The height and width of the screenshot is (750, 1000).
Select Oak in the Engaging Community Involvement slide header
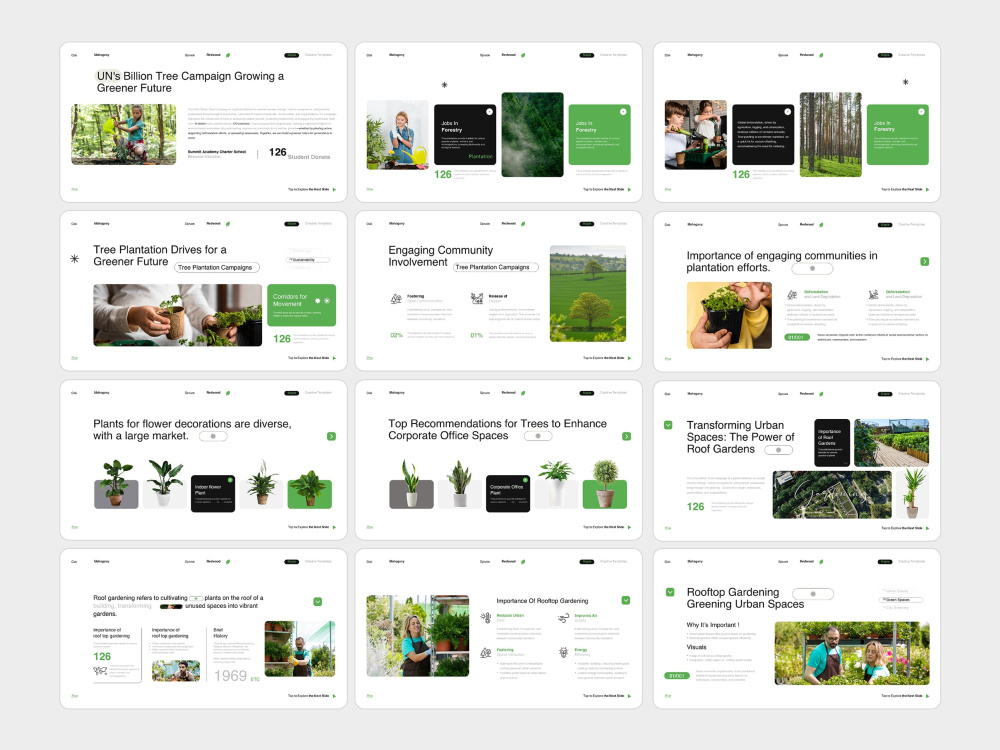coord(369,224)
